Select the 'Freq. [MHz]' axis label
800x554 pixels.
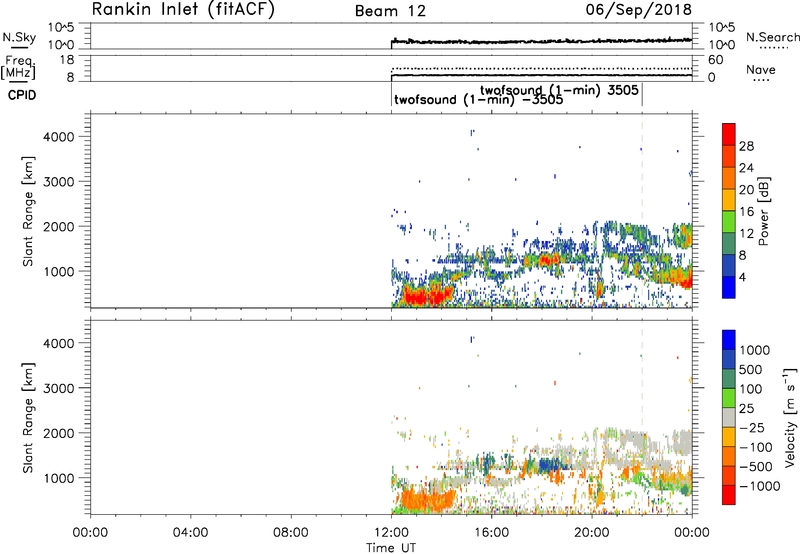click(x=19, y=67)
